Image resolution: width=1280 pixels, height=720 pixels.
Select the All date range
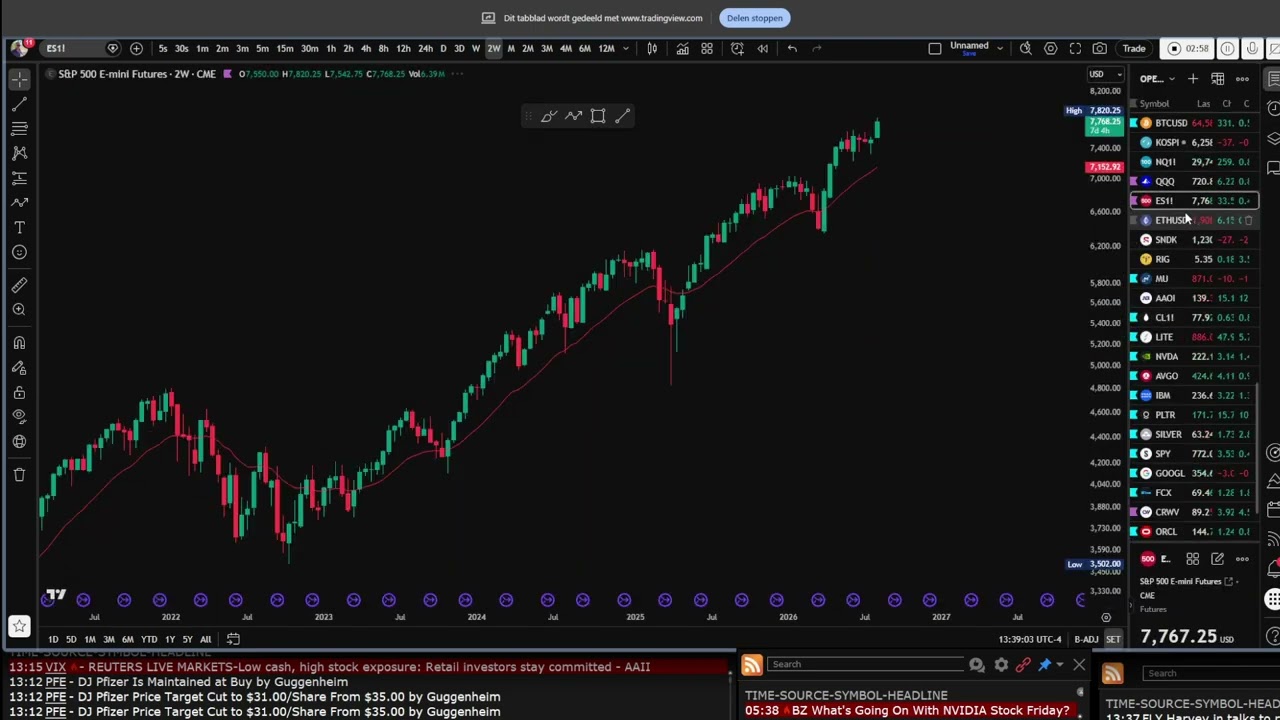click(x=205, y=639)
